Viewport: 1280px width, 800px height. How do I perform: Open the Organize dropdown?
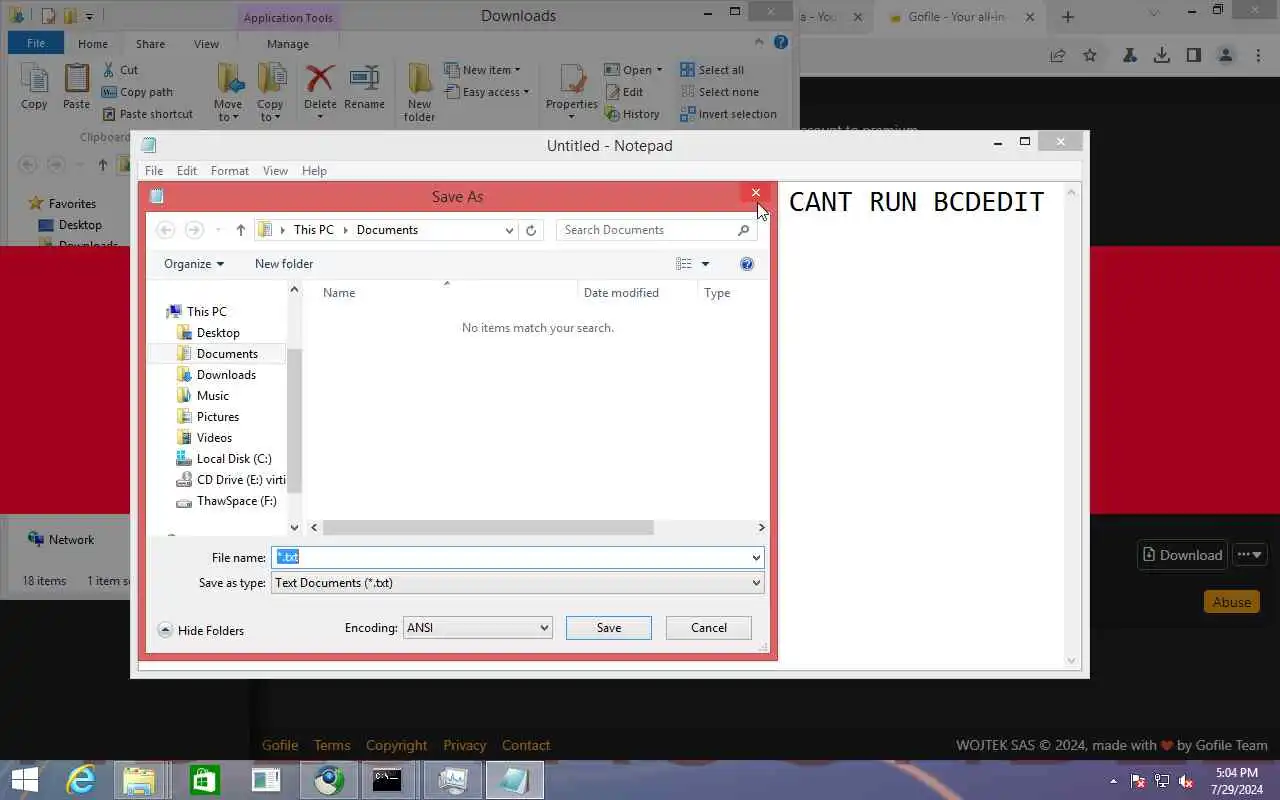pos(194,264)
